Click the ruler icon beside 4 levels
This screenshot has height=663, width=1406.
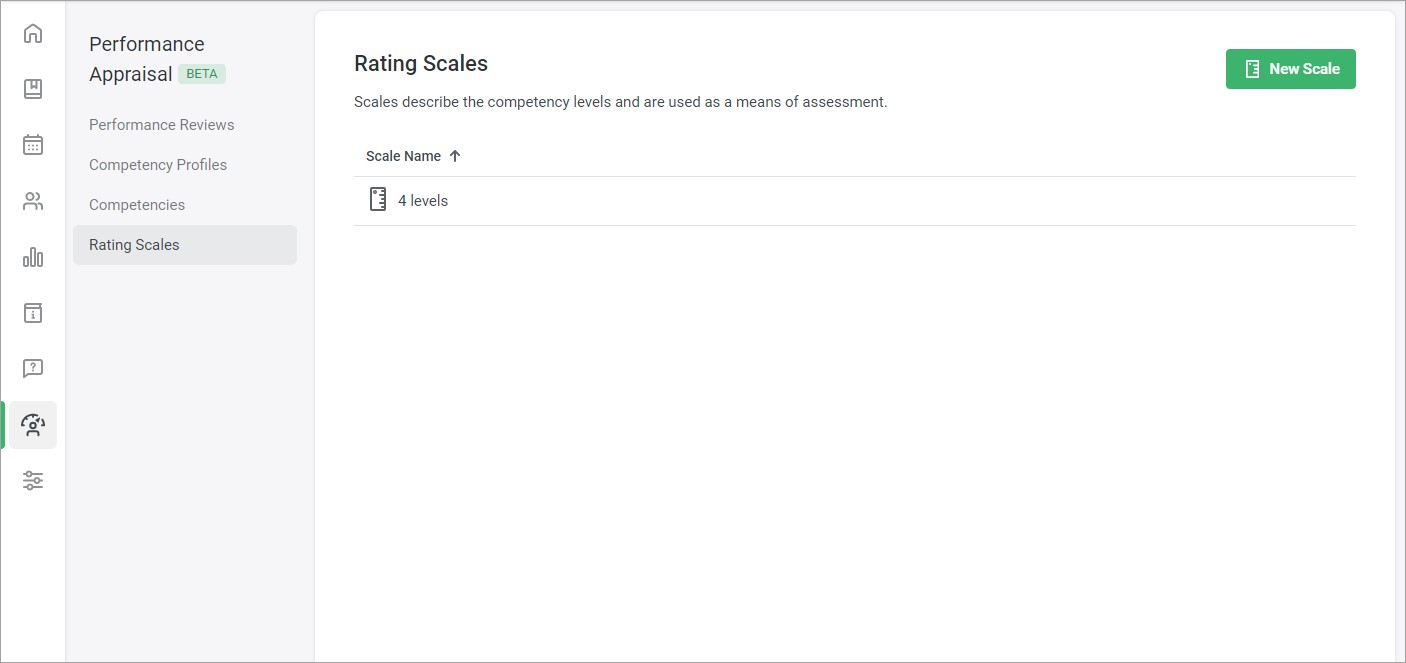(378, 200)
